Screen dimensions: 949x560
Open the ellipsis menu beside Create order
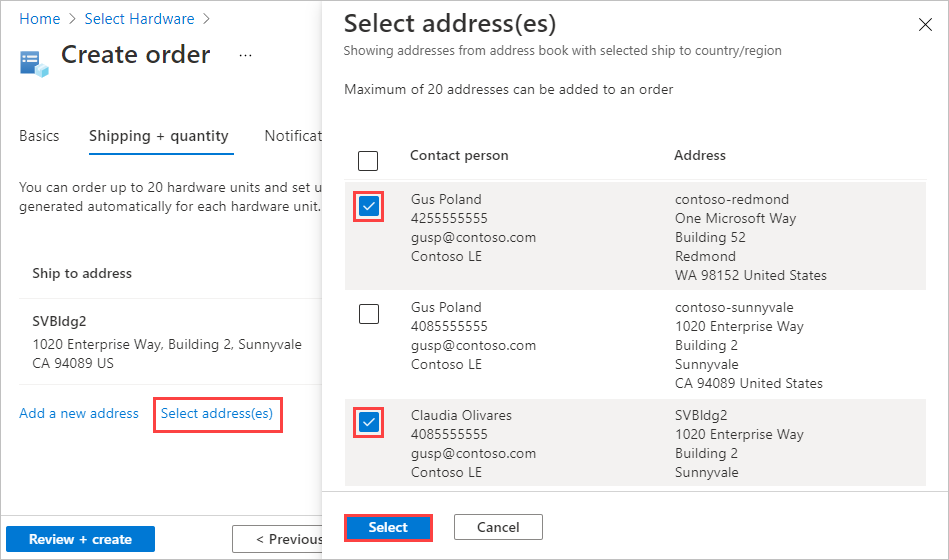(x=245, y=56)
